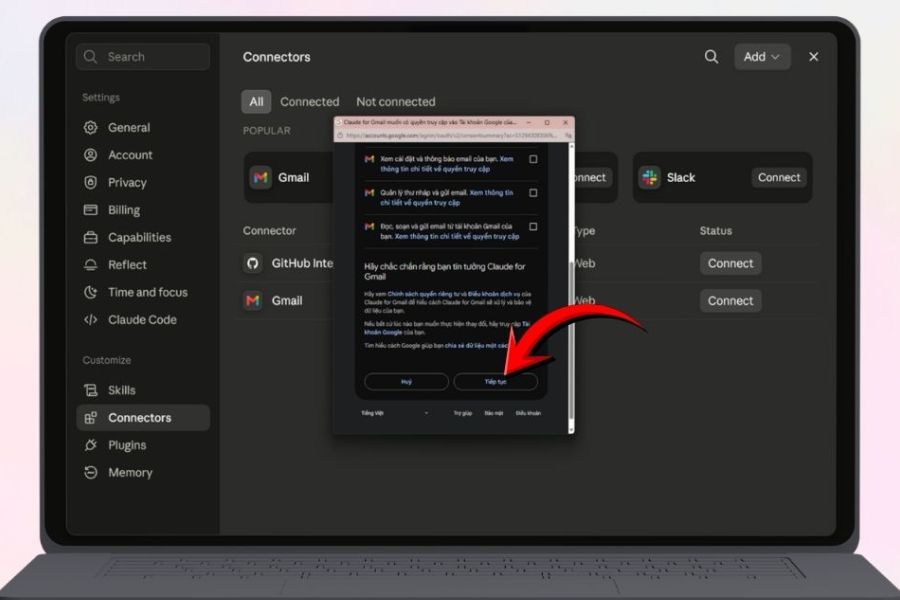900x600 pixels.
Task: Click the sidebar Search field
Action: (143, 56)
